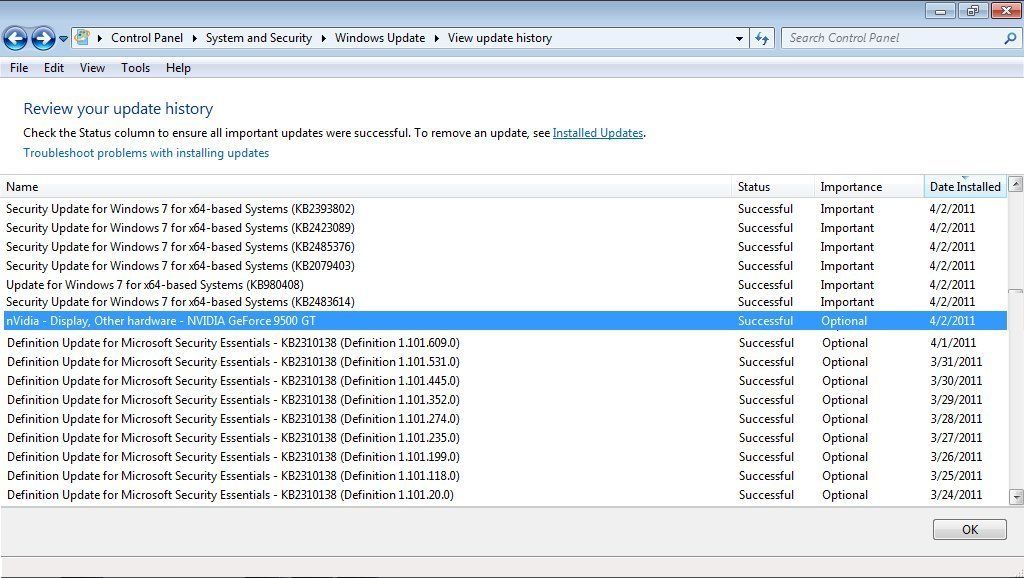Select Definition 1.101.235.0 update row
1024x578 pixels.
[503, 438]
